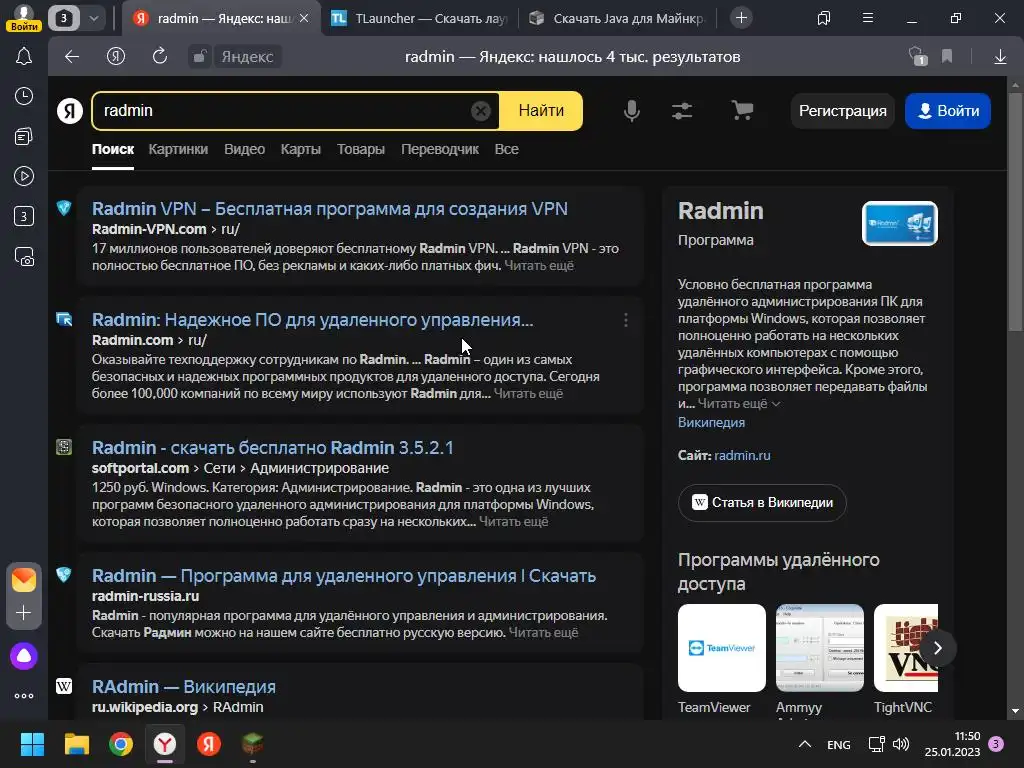Open radmin.ru site link
The image size is (1024, 768).
743,456
